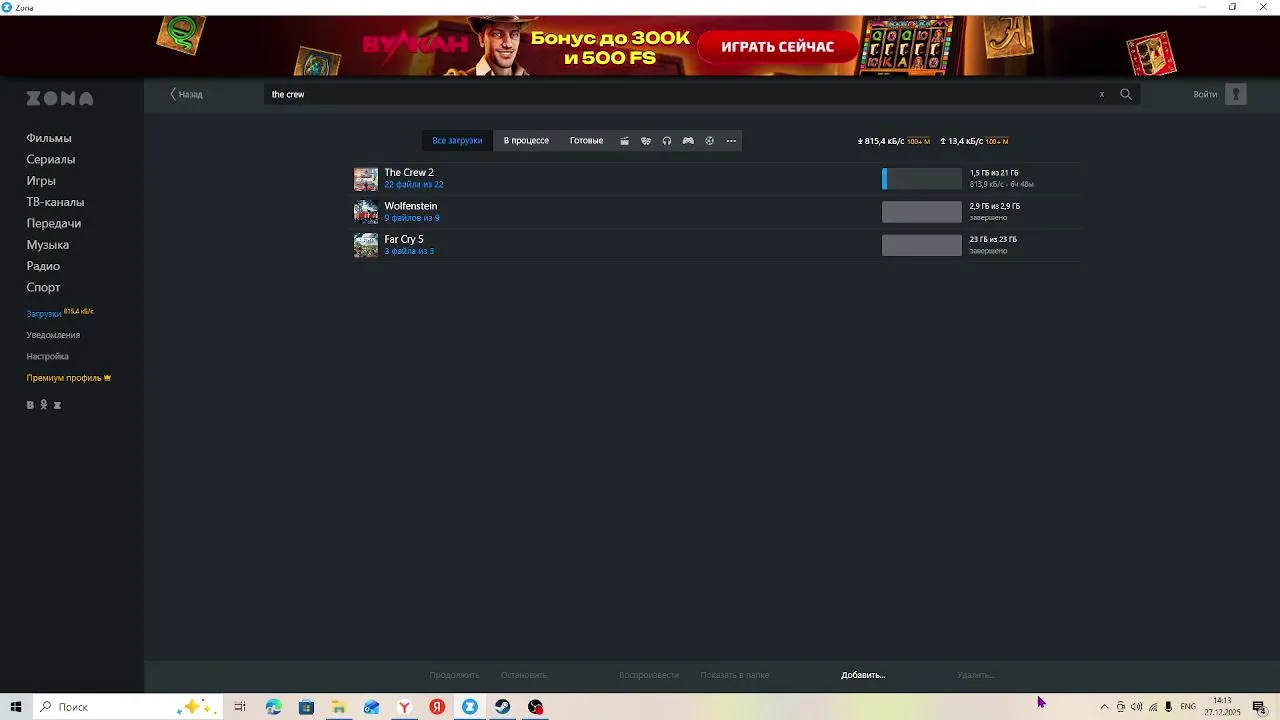Select the Far Cry 5 title text
Screen dimensions: 1280x720
click(x=404, y=239)
